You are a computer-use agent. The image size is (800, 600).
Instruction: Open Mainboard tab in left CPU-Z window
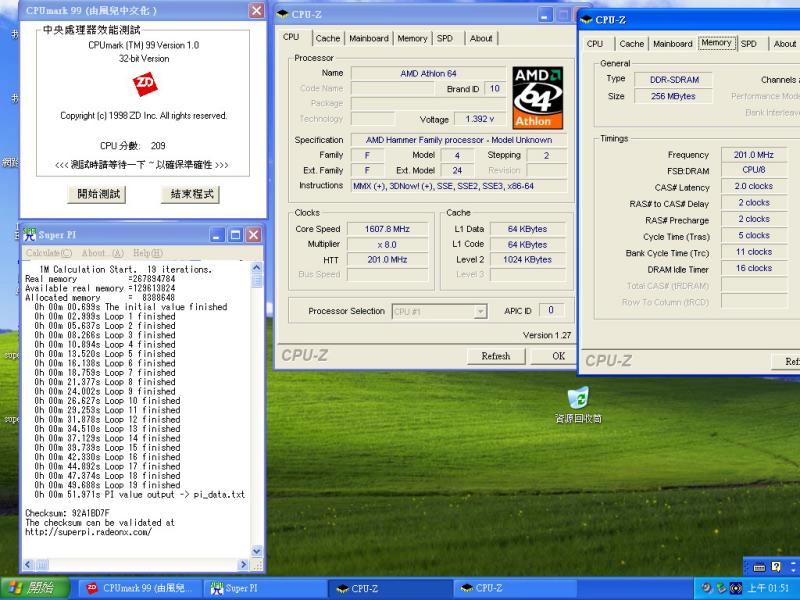pos(369,38)
